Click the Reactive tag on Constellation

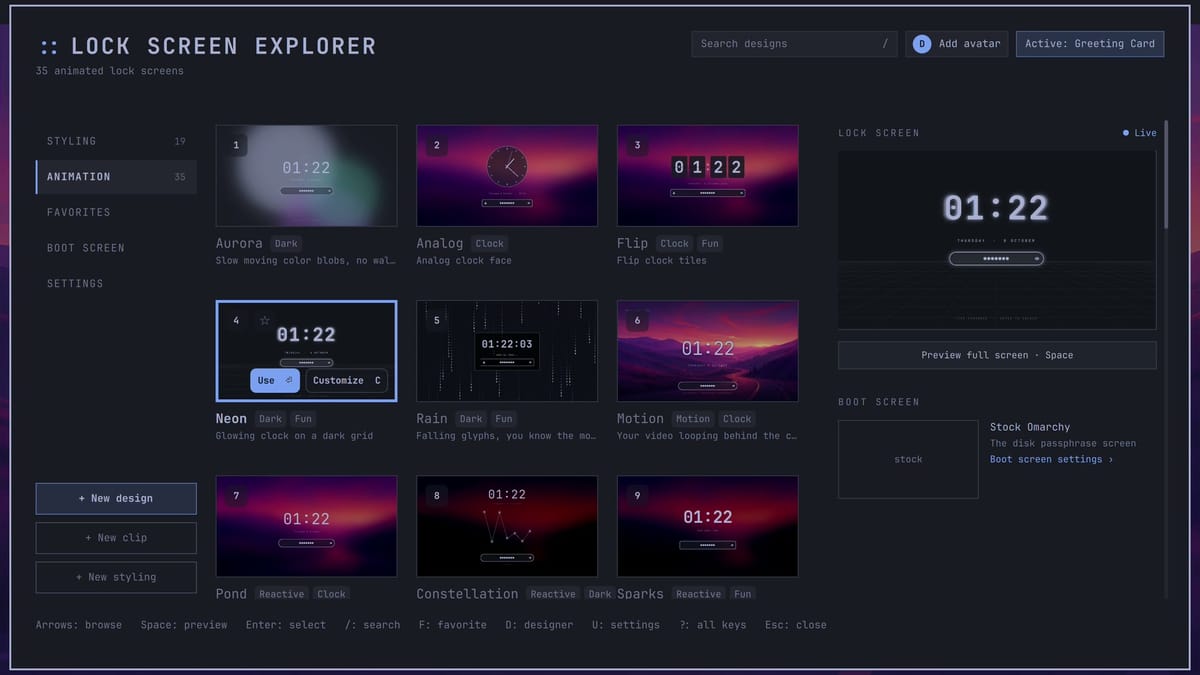pos(553,594)
